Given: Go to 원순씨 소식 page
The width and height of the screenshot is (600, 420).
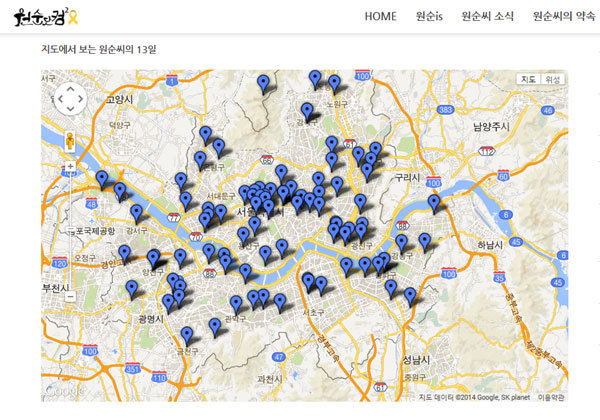Looking at the screenshot, I should [488, 17].
